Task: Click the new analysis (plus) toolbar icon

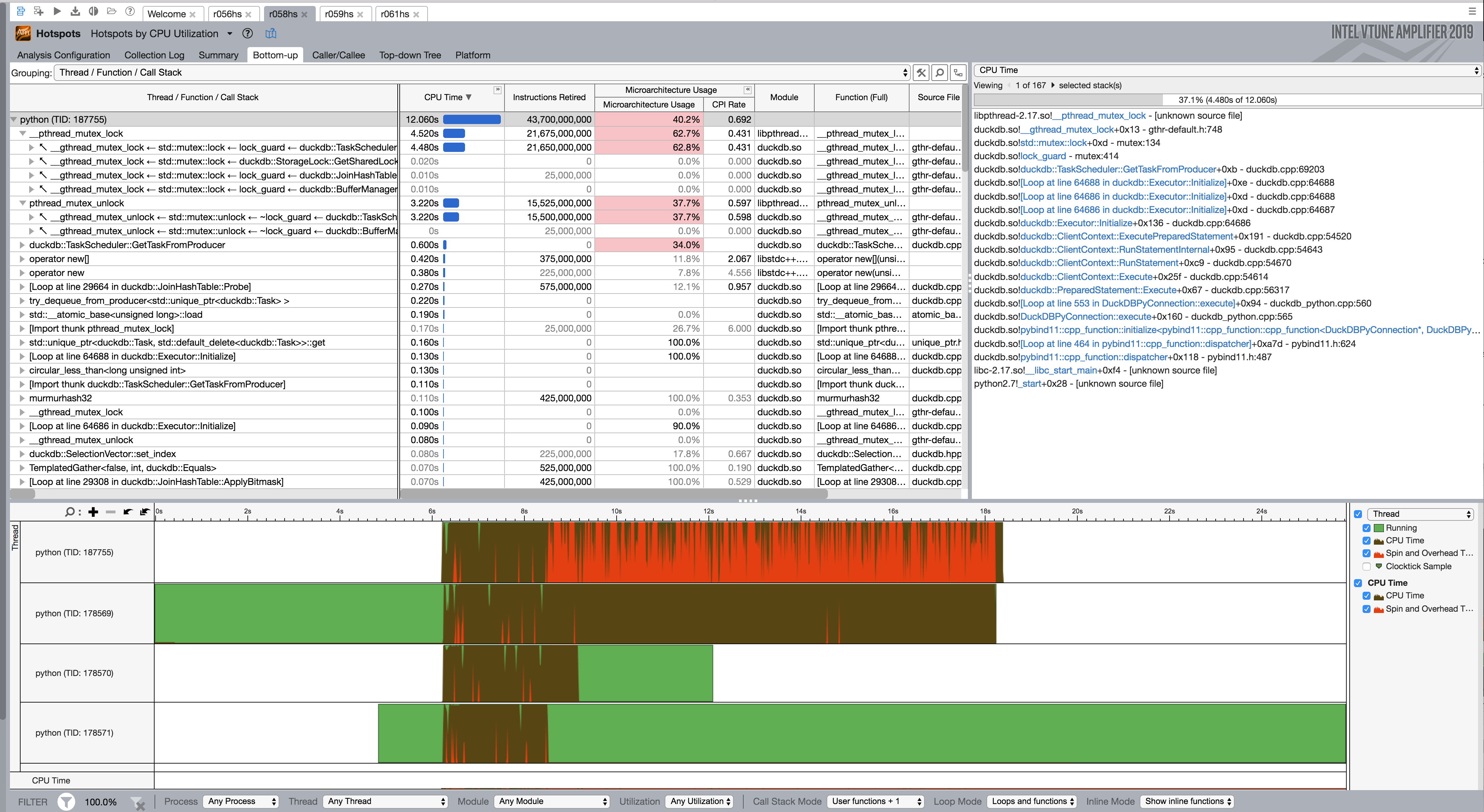Action: click(38, 12)
